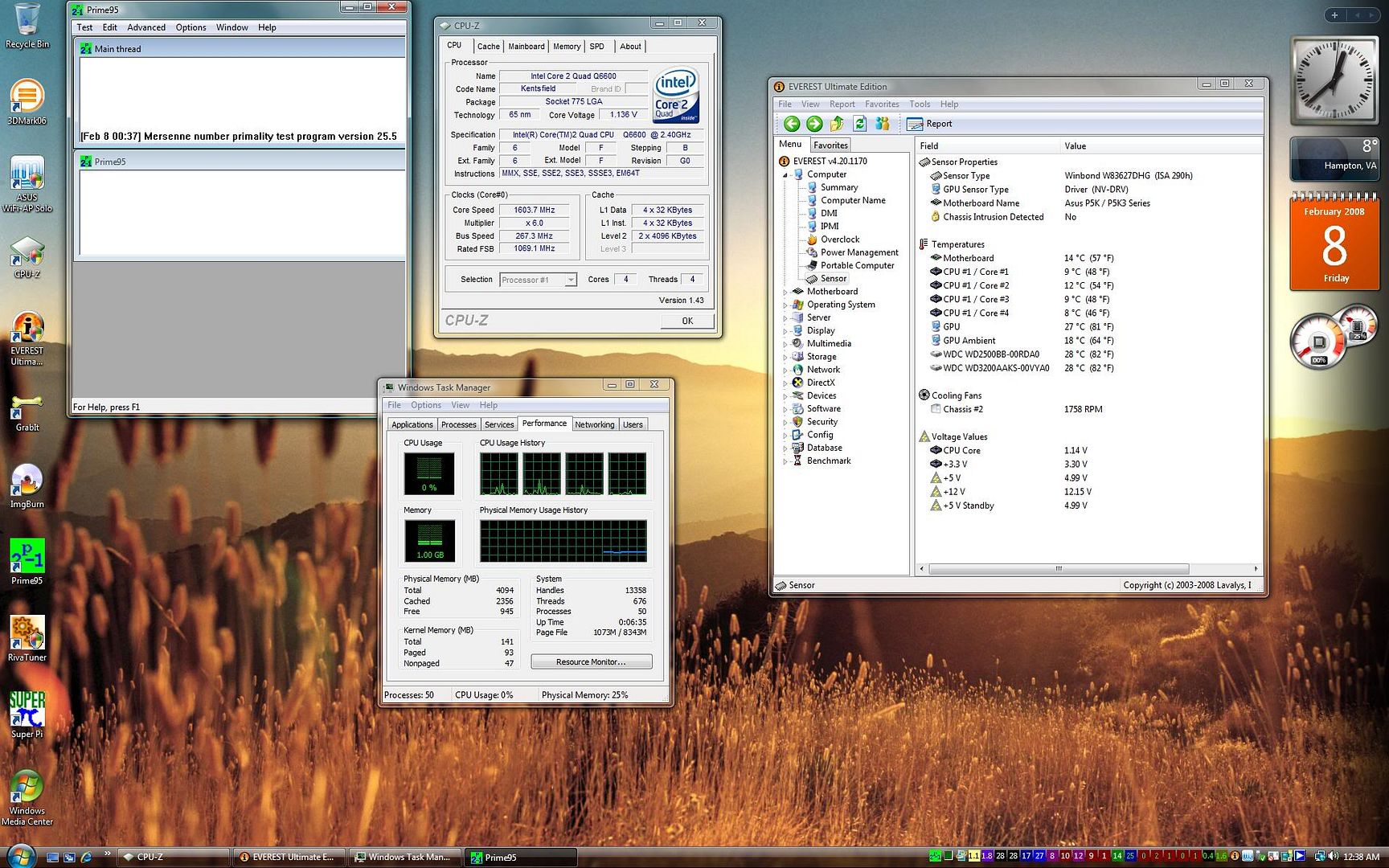Open the Report wizard from EVEREST toolbar

(x=929, y=124)
